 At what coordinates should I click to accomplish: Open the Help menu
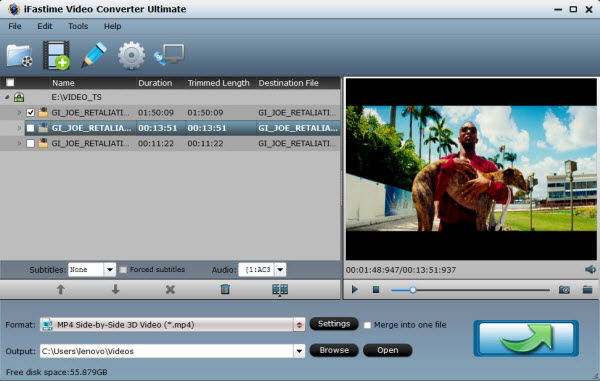[112, 26]
